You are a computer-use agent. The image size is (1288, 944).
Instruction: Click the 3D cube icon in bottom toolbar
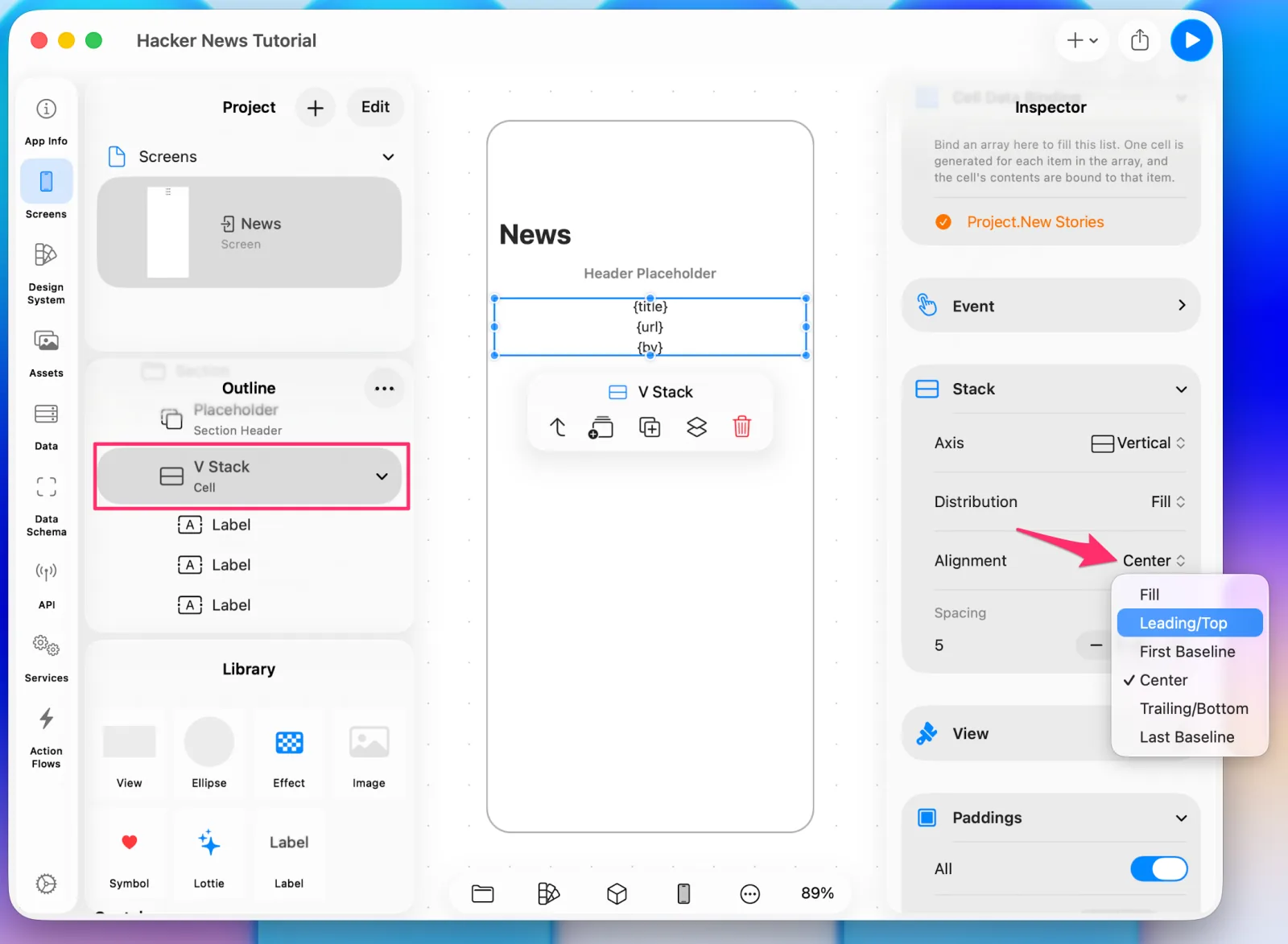coord(617,893)
